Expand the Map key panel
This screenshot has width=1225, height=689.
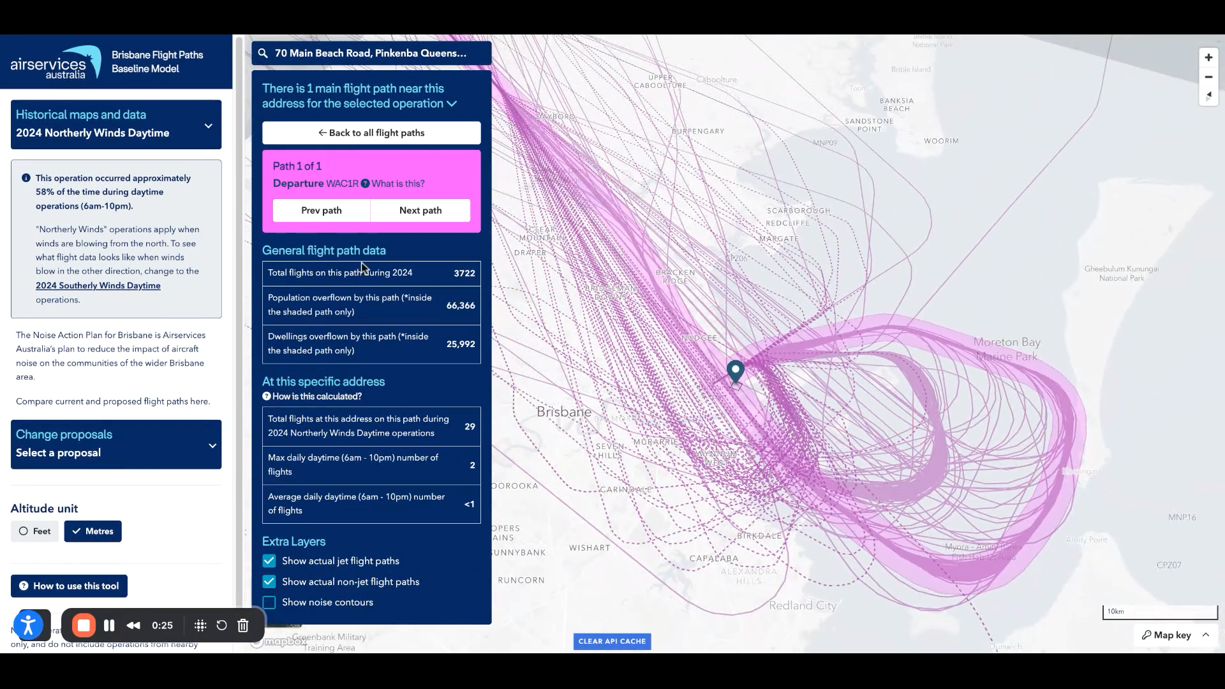(1176, 635)
